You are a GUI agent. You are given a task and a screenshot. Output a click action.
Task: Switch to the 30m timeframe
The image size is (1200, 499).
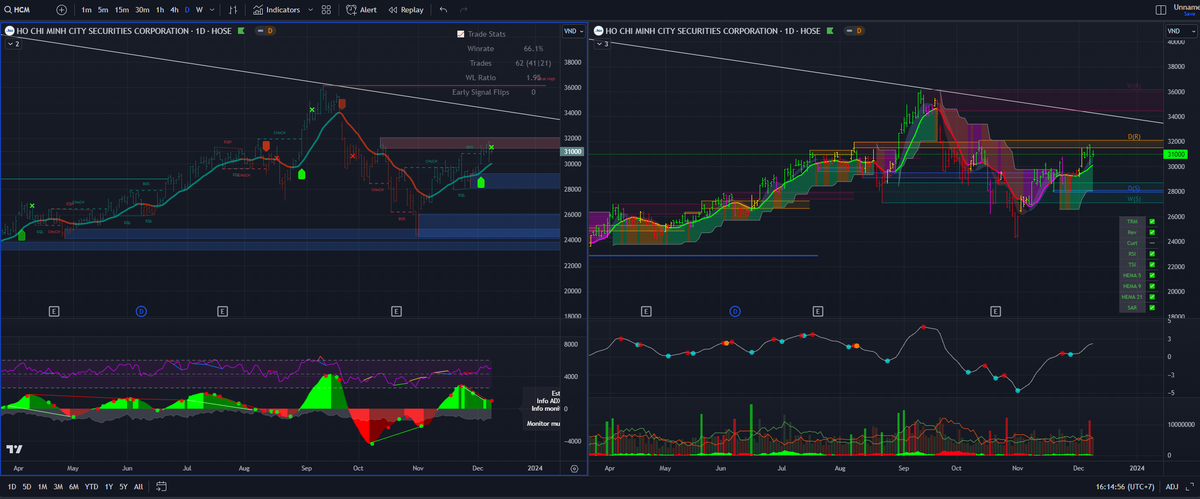[x=142, y=9]
